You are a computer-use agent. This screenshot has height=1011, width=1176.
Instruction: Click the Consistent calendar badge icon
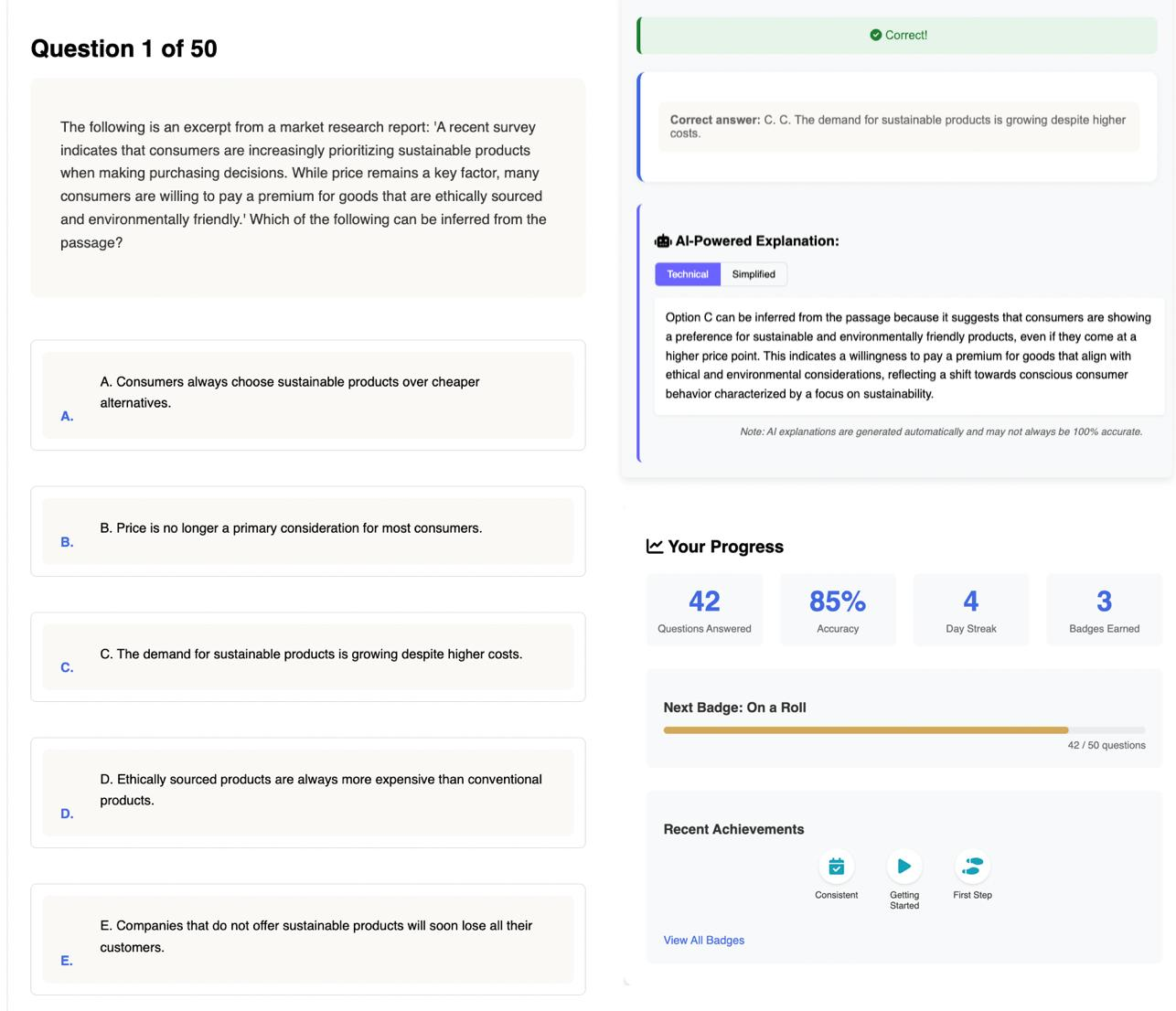[836, 867]
